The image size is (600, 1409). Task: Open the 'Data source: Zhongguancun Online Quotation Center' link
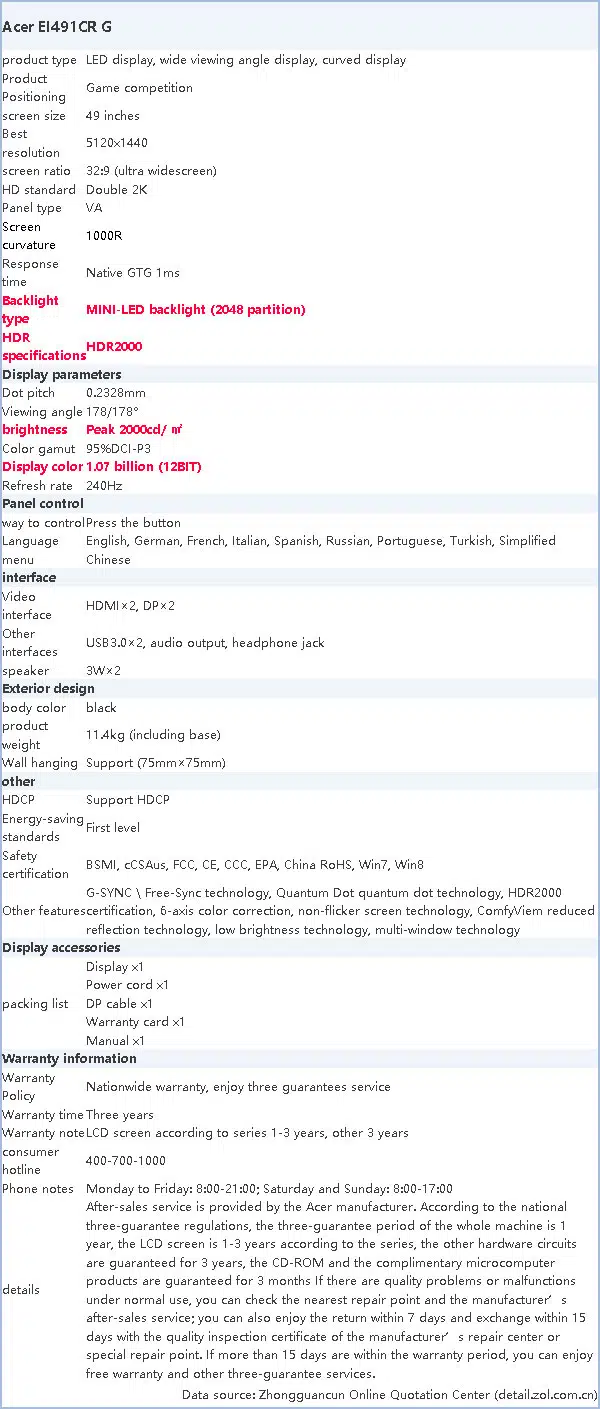[389, 1394]
